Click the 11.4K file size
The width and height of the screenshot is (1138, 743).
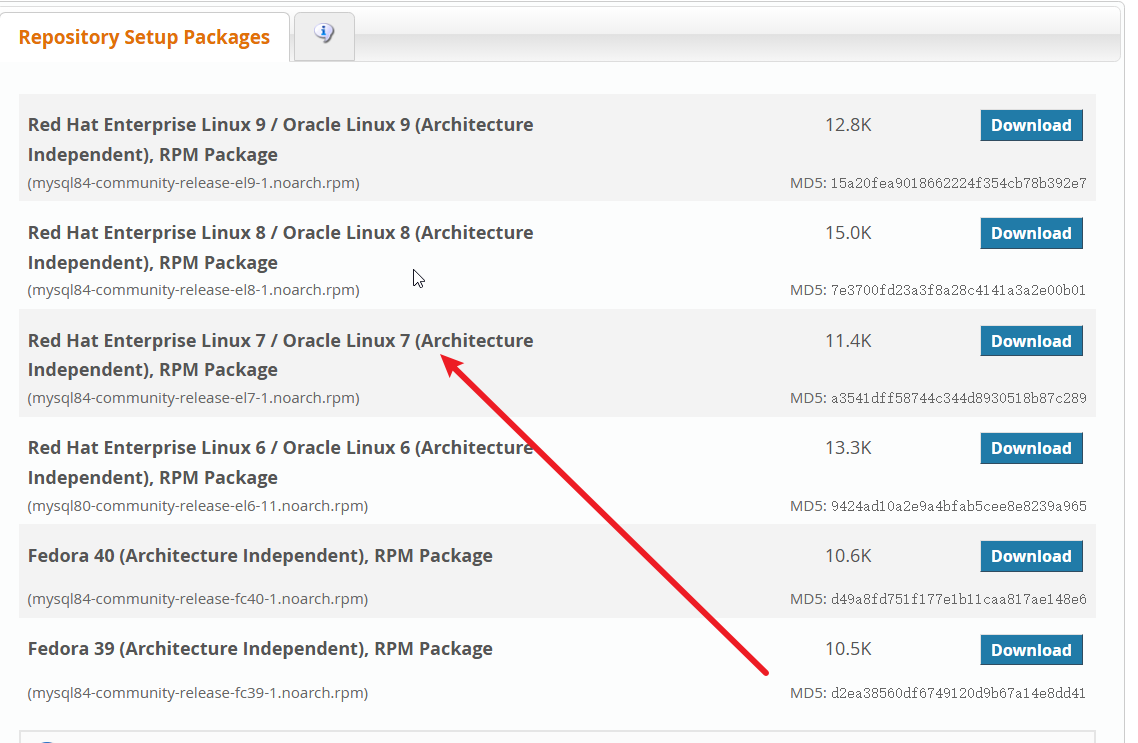pyautogui.click(x=848, y=340)
